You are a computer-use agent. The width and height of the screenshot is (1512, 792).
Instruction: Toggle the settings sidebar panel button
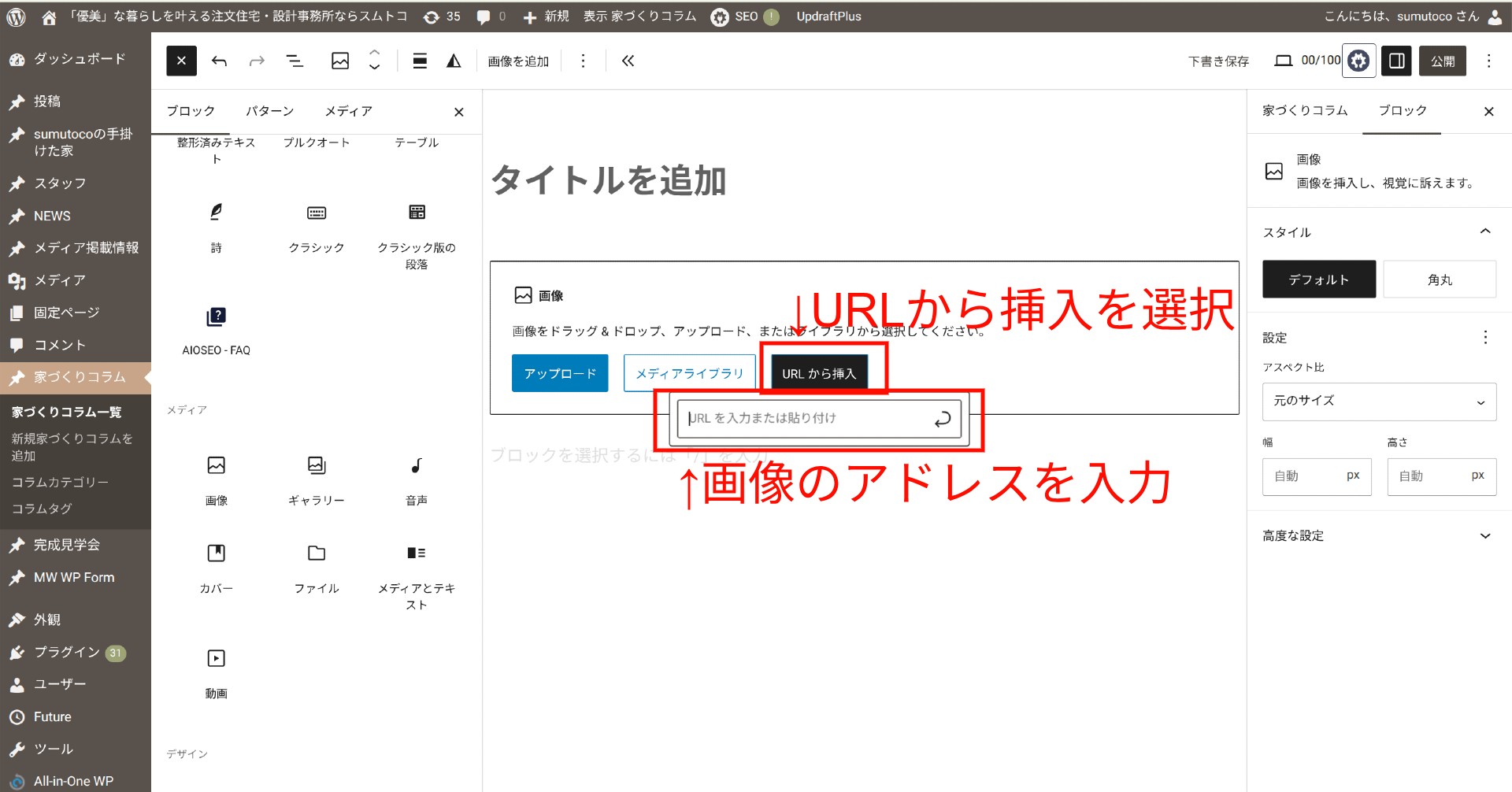1396,61
